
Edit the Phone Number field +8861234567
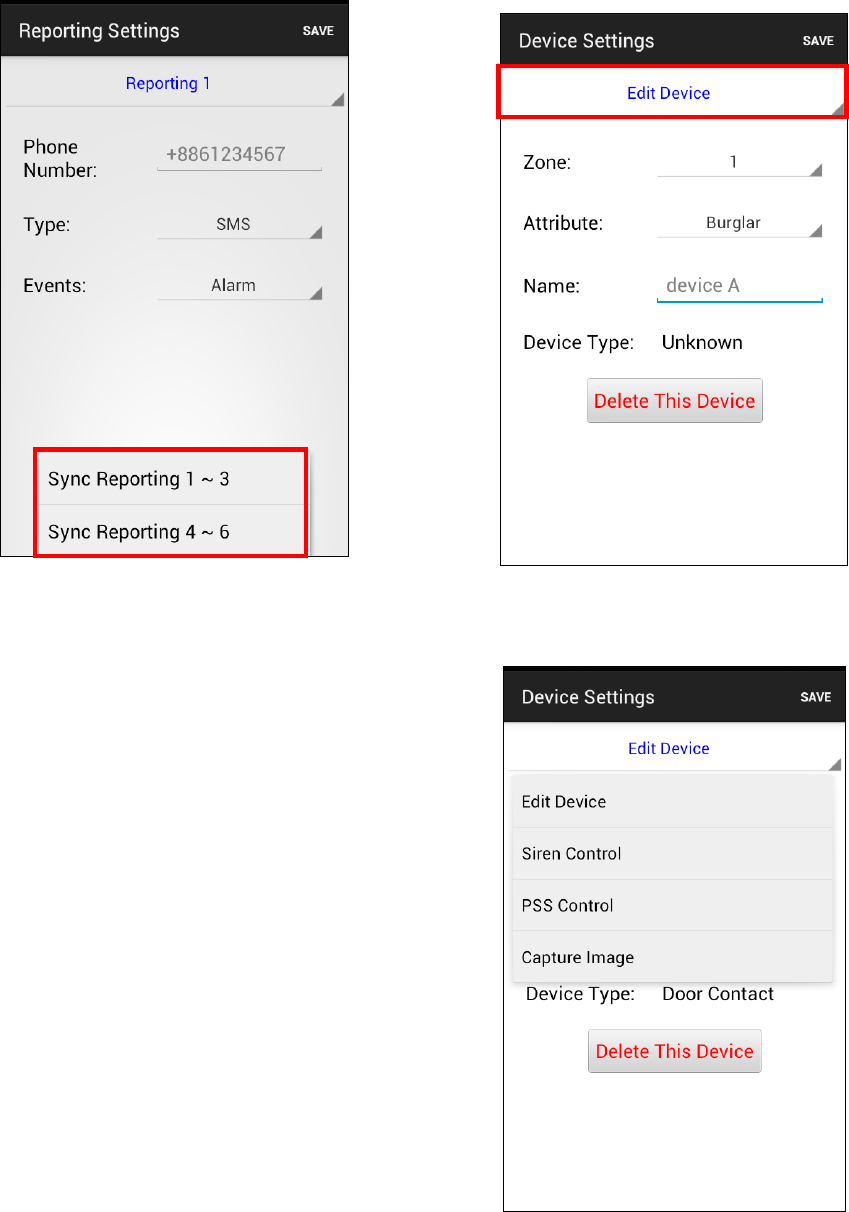click(240, 155)
